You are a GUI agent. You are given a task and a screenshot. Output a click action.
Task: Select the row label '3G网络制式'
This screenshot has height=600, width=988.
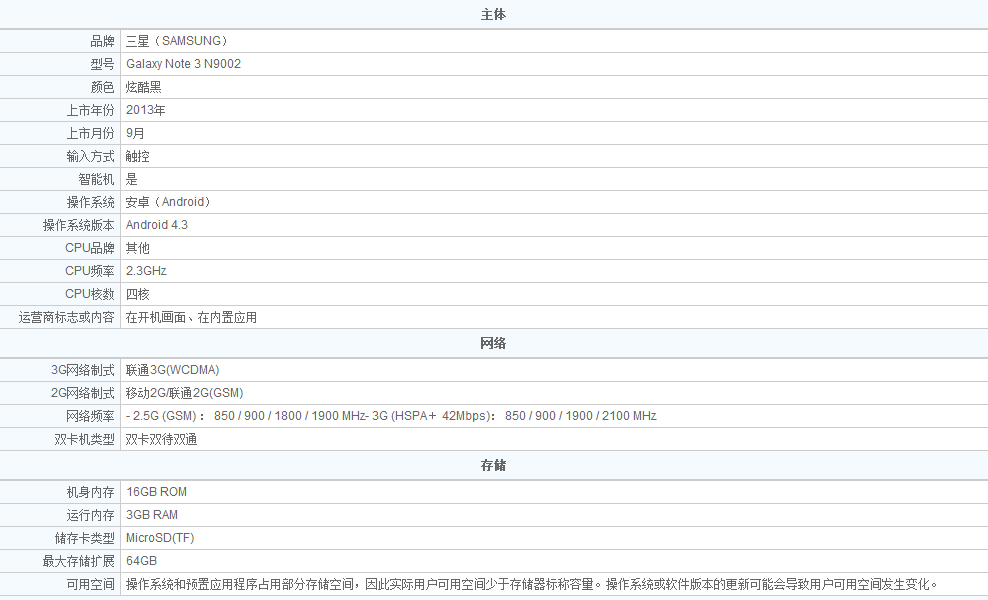pos(83,370)
